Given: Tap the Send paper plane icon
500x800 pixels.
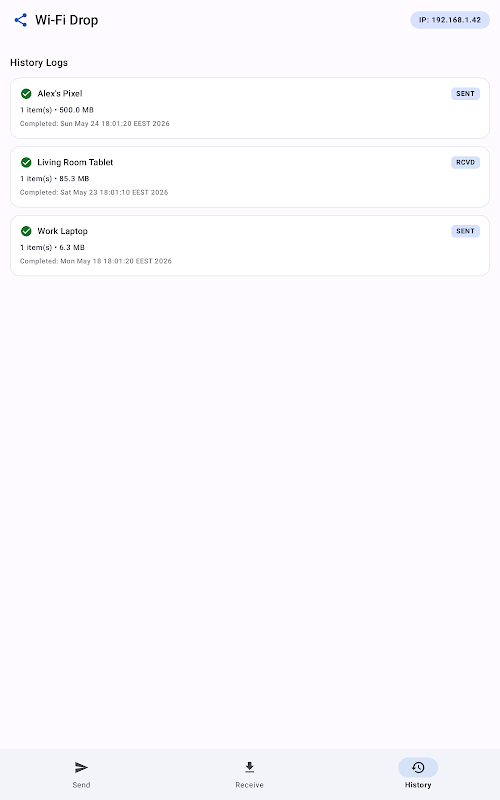Looking at the screenshot, I should 81,767.
